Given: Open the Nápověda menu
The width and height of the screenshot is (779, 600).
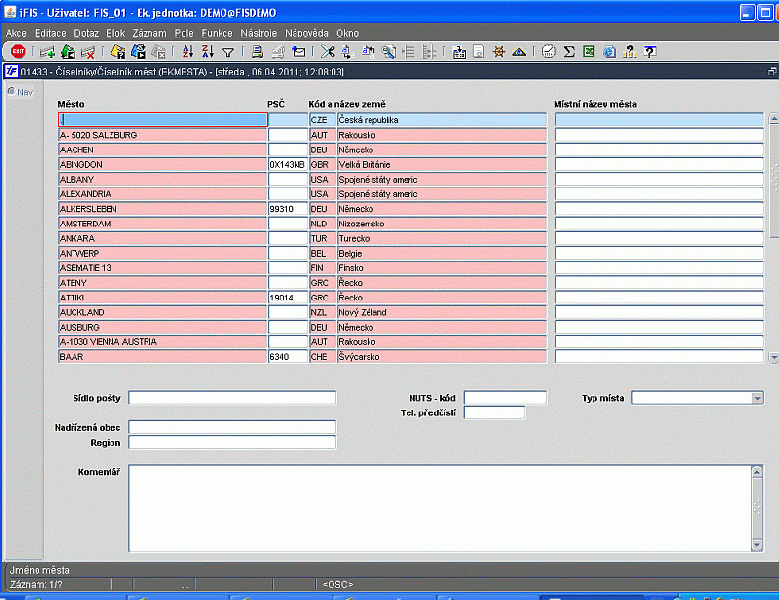Looking at the screenshot, I should pyautogui.click(x=307, y=33).
